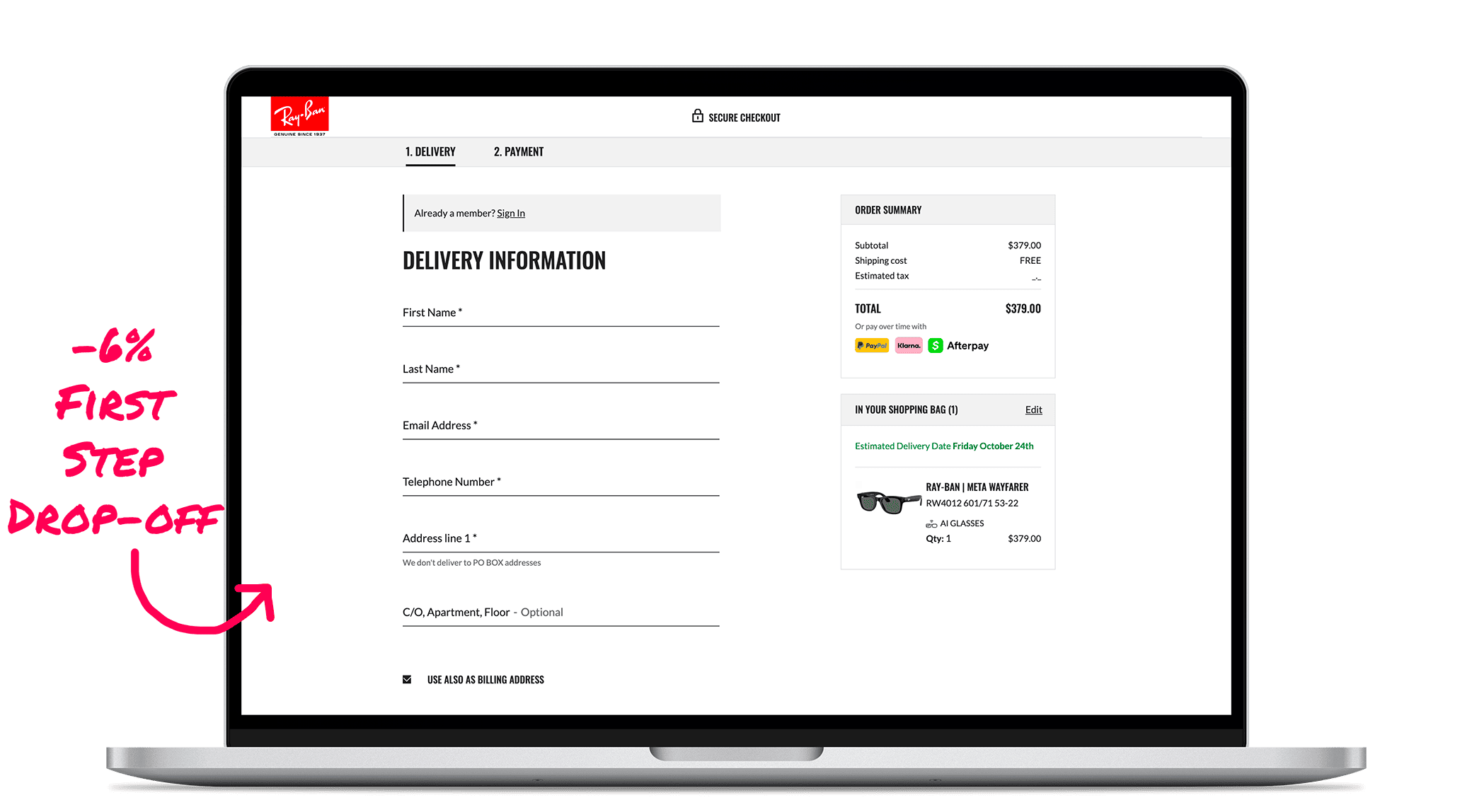The image size is (1472, 812).
Task: Switch to the 1. Delivery tab
Action: coord(430,151)
